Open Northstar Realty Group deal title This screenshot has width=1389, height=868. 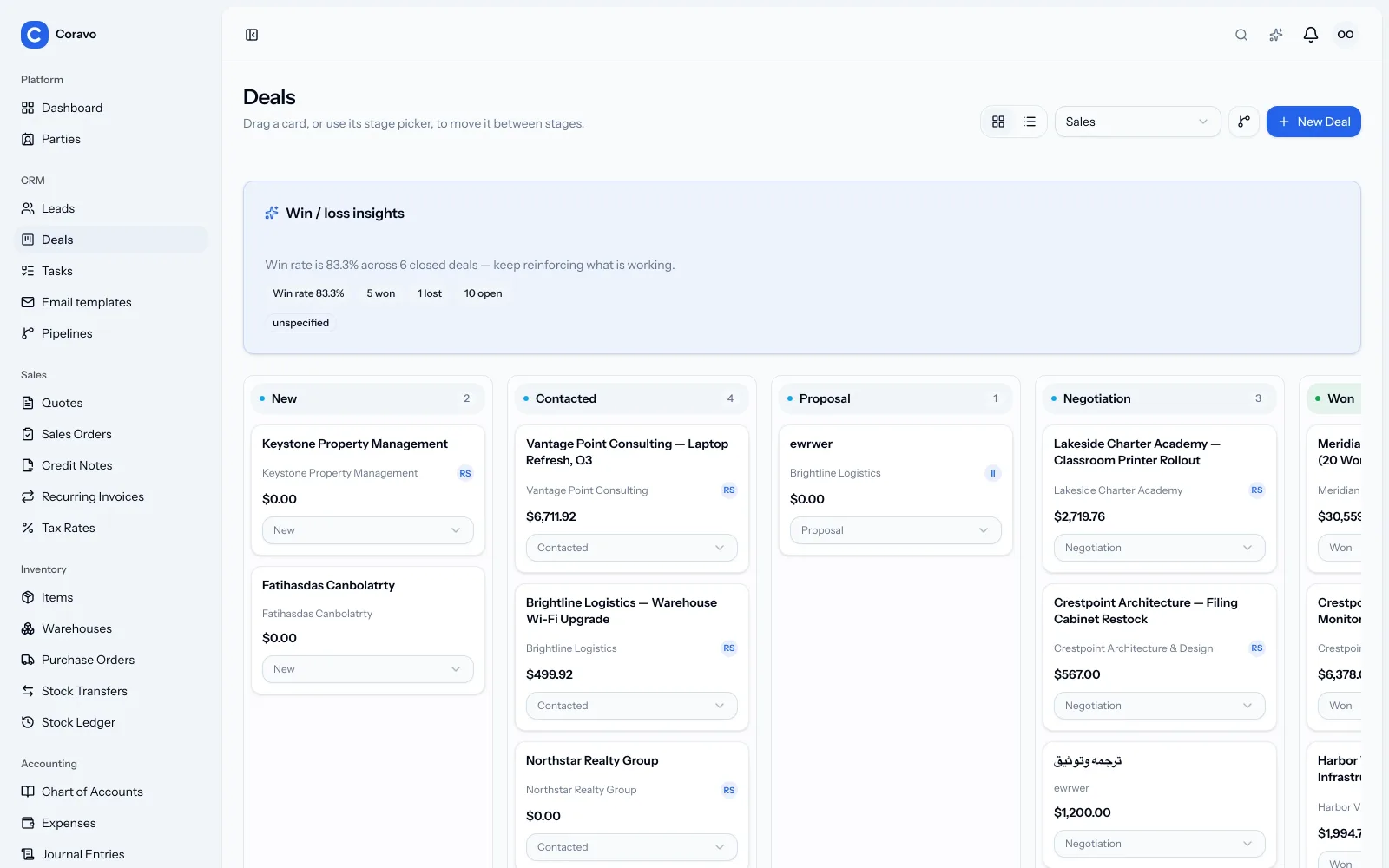pyautogui.click(x=592, y=760)
